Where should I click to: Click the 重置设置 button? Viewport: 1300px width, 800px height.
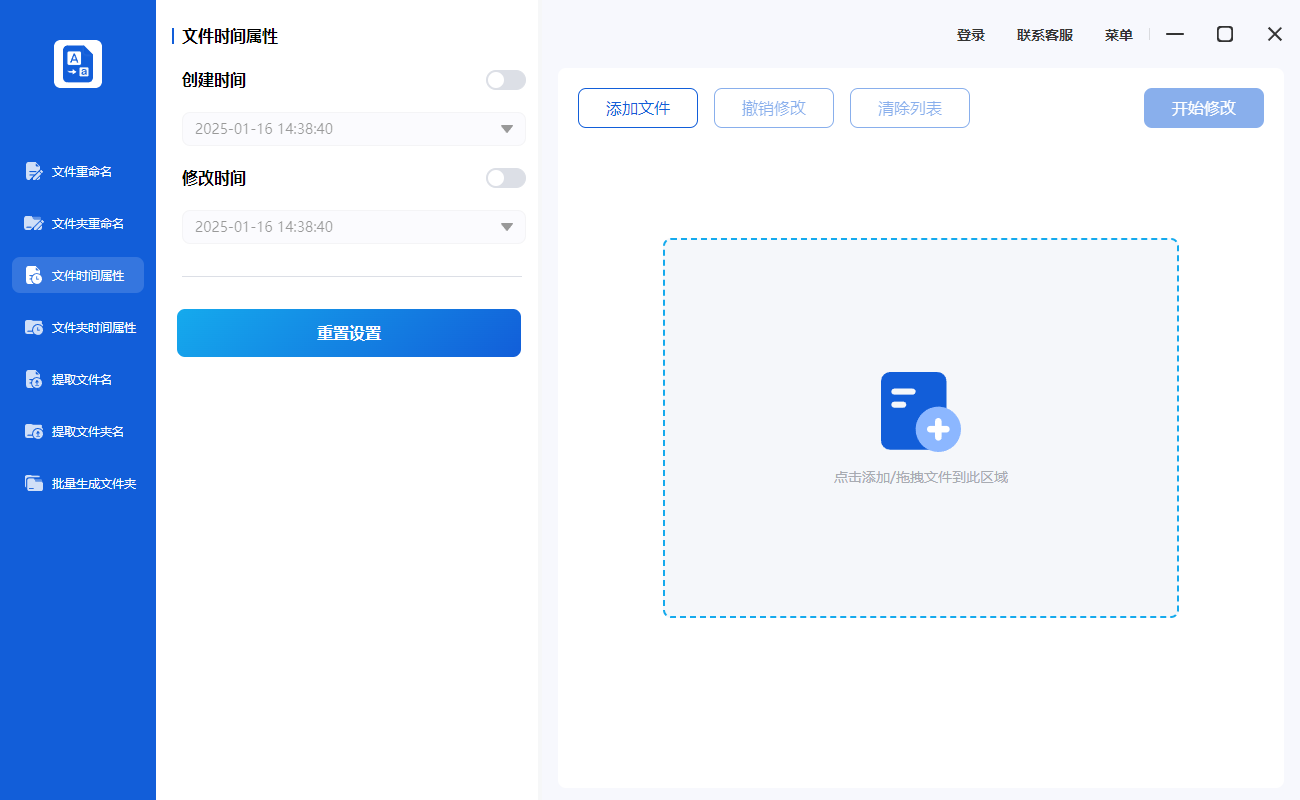pos(349,333)
